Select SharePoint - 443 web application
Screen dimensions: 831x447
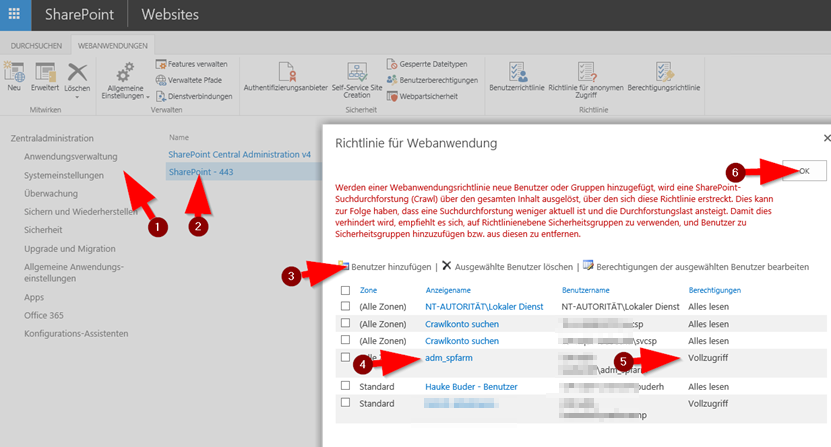201,172
